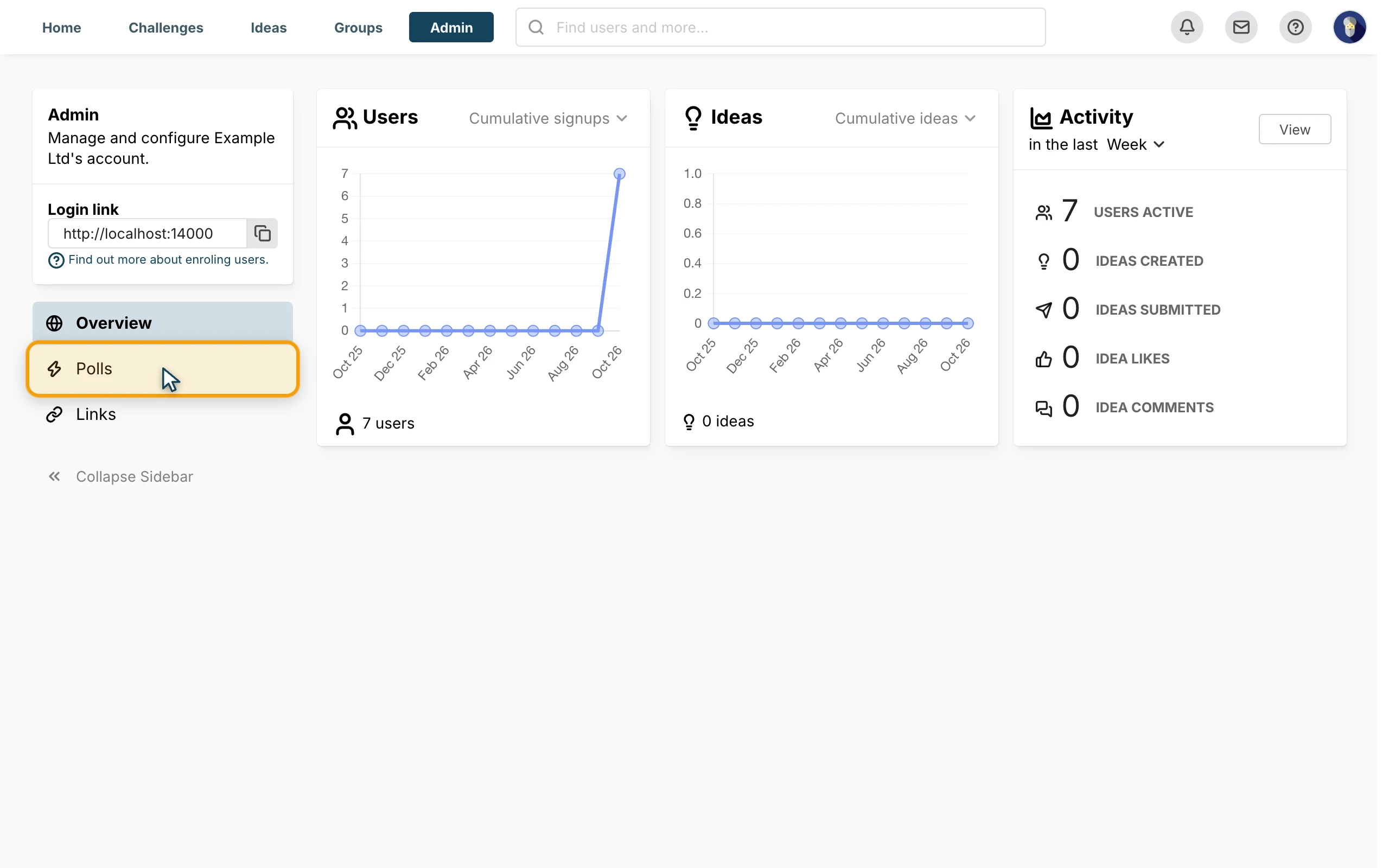The width and height of the screenshot is (1389, 868).
Task: Open the Polls sidebar item
Action: 162,368
